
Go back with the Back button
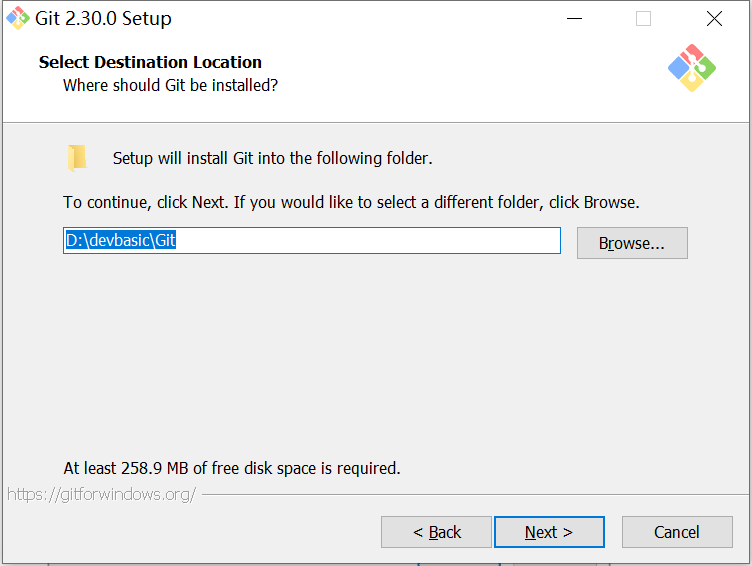436,532
